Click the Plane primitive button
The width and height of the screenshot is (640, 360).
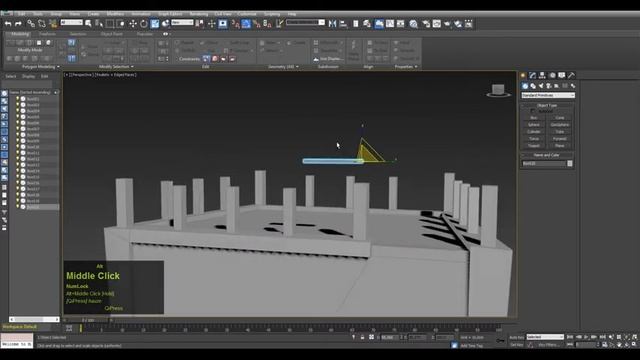pyautogui.click(x=560, y=145)
